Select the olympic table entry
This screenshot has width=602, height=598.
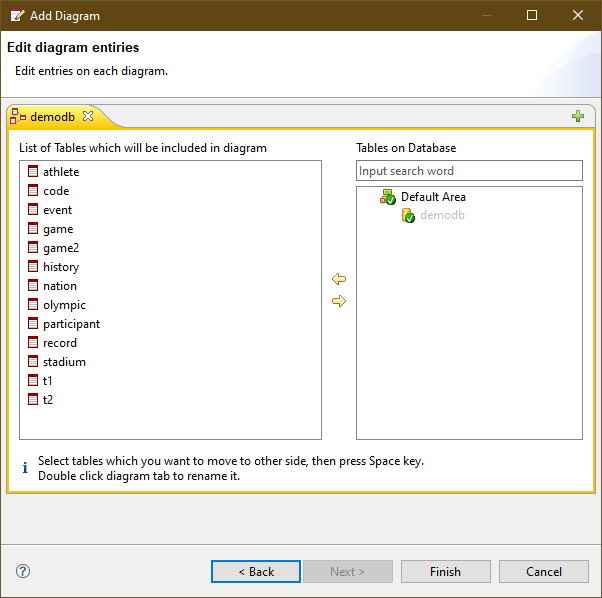(x=64, y=305)
